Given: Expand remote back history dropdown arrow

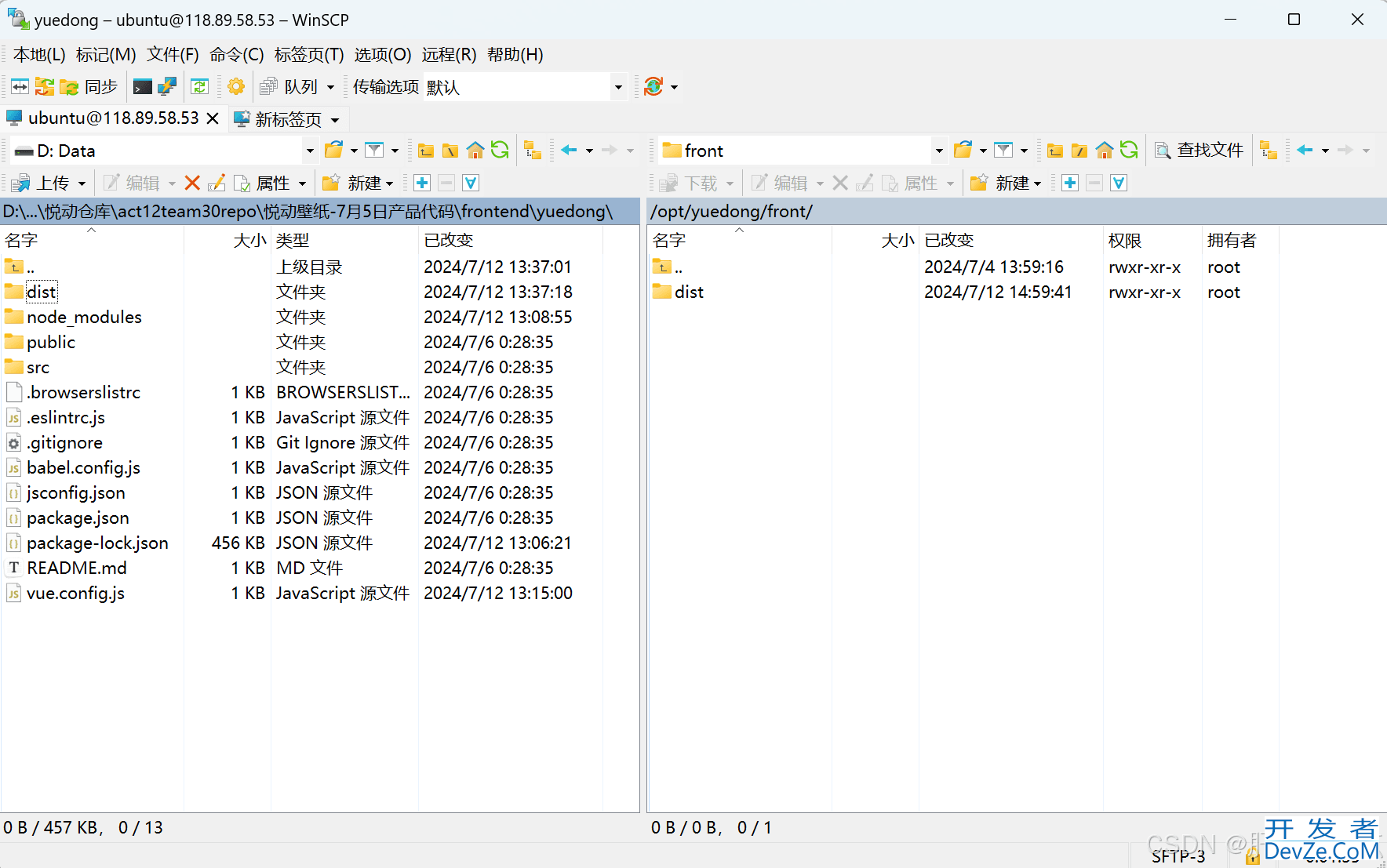Looking at the screenshot, I should pyautogui.click(x=1325, y=151).
